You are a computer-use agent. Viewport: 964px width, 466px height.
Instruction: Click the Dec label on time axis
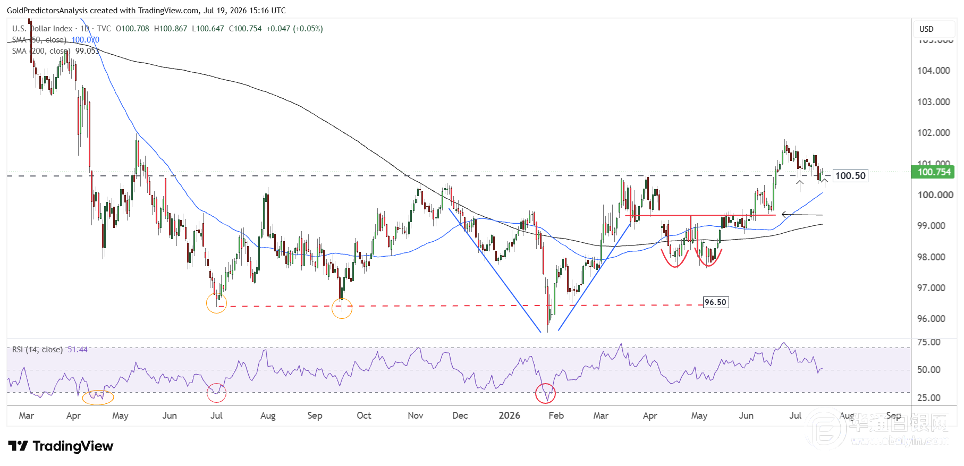coord(461,415)
